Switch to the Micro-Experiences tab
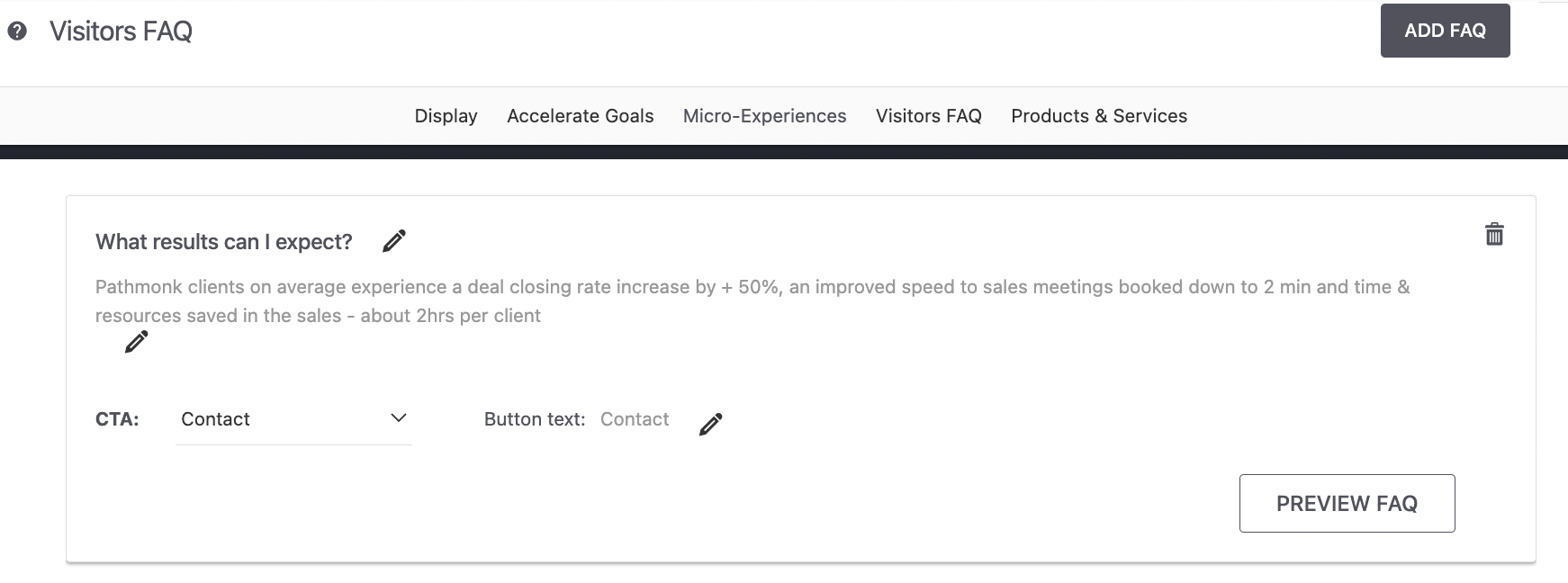 point(764,116)
